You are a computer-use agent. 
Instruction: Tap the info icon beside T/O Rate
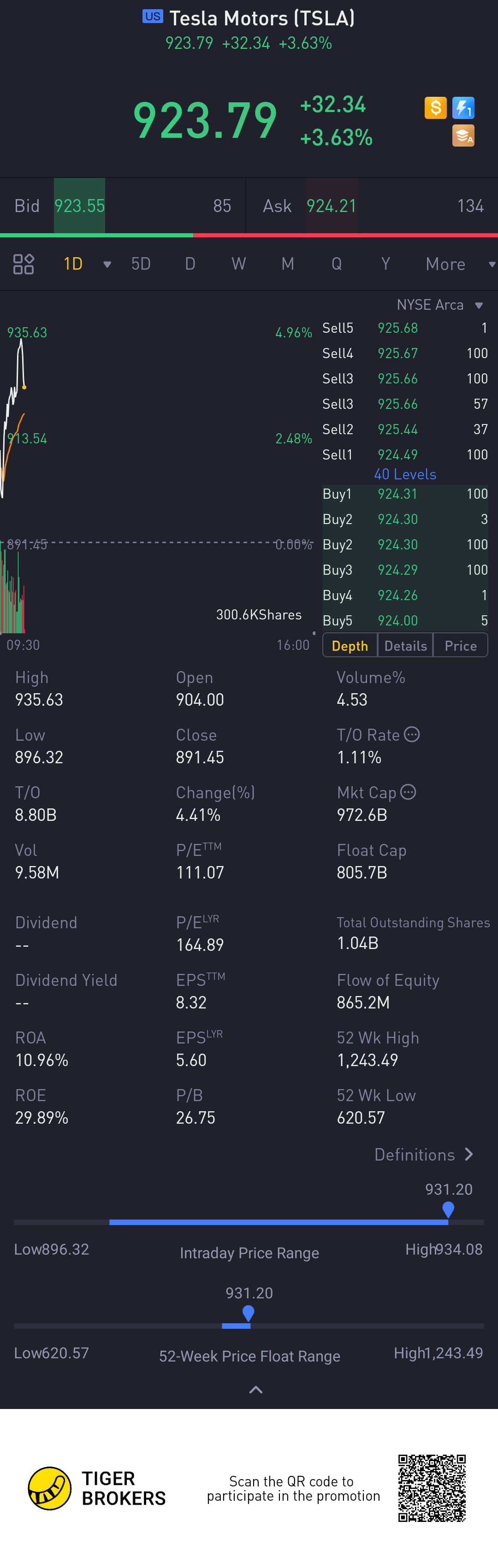[x=412, y=735]
